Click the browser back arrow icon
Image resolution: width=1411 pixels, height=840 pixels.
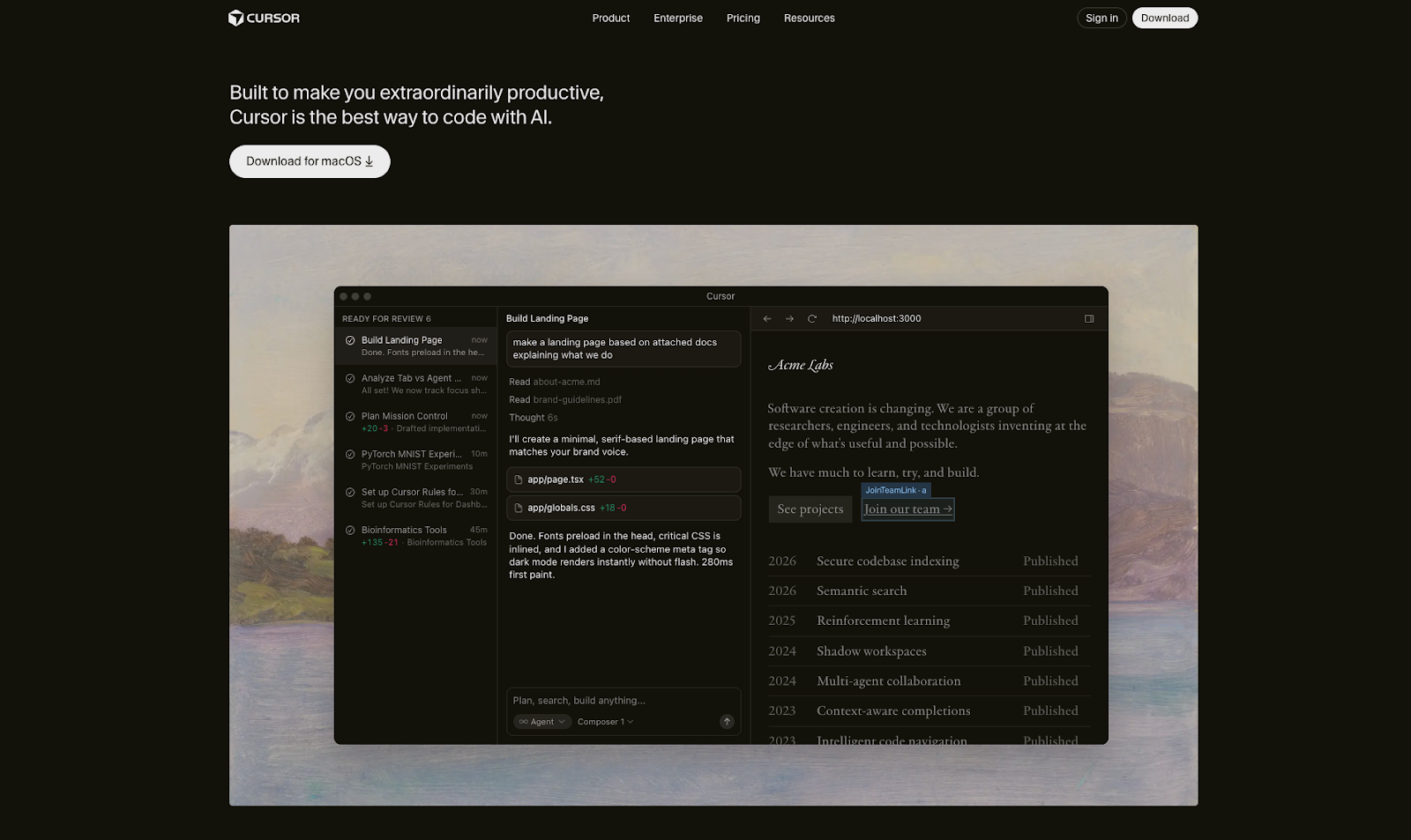click(767, 319)
